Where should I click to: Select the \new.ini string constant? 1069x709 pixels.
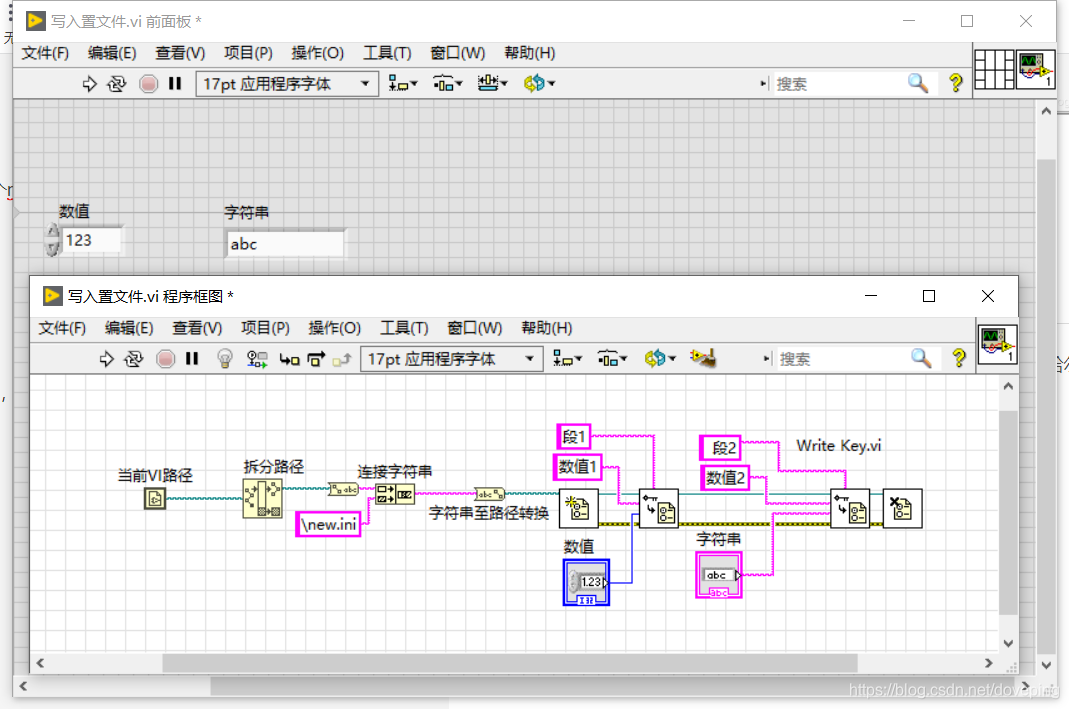click(x=328, y=524)
